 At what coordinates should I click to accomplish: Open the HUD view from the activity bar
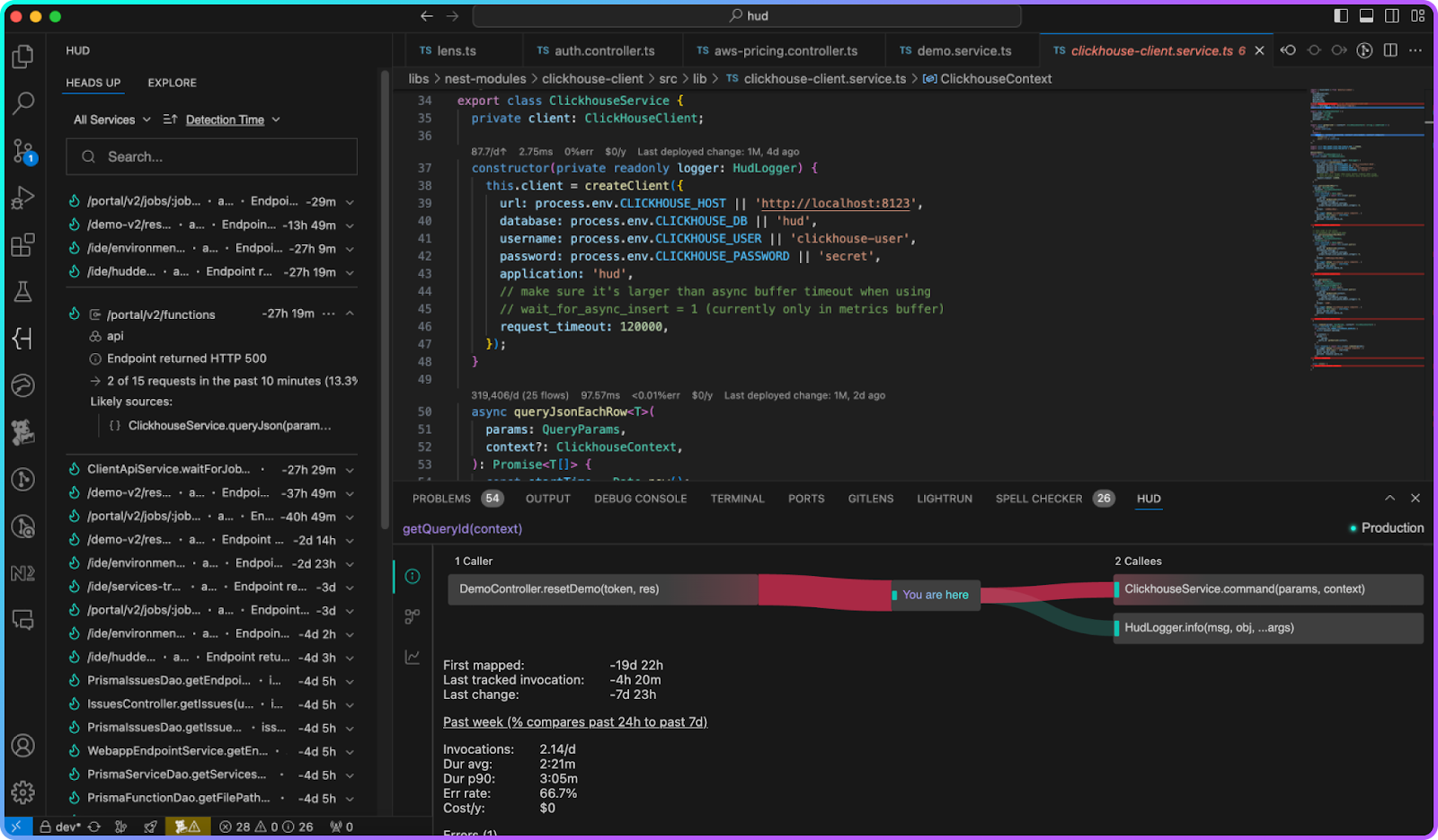[22, 339]
